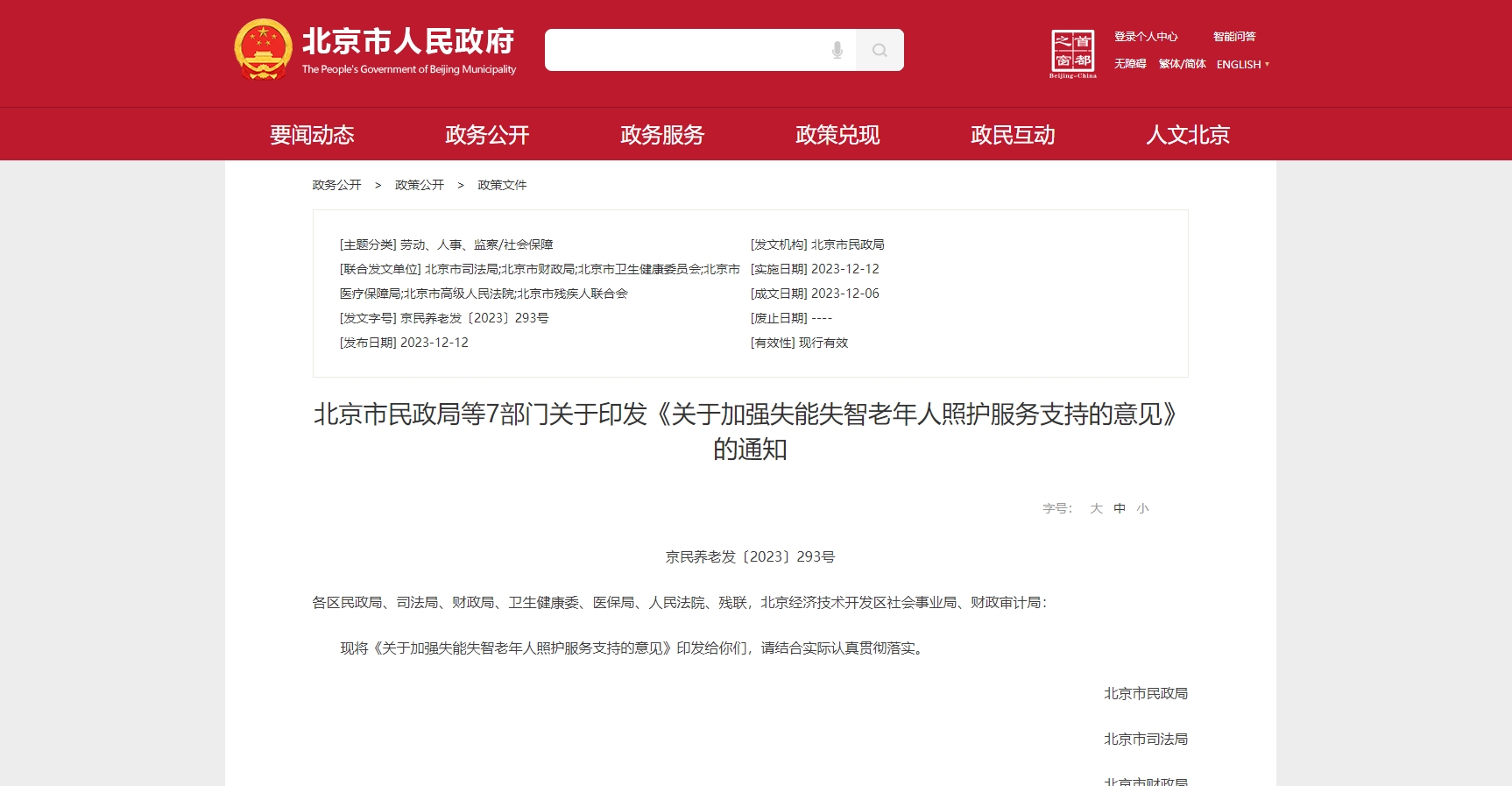Click centered 京民养老发〔2023〕293号 text
This screenshot has width=1512, height=786.
pyautogui.click(x=750, y=556)
